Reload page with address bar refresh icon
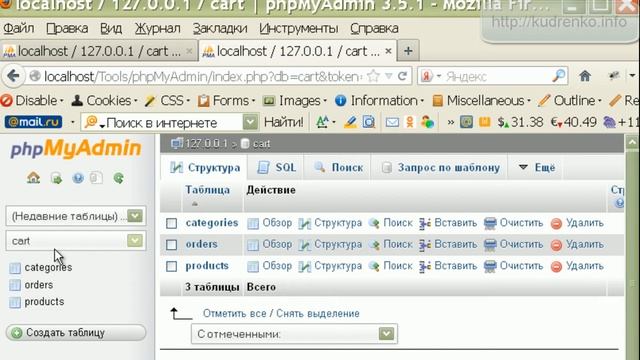640x360 pixels. tap(402, 76)
